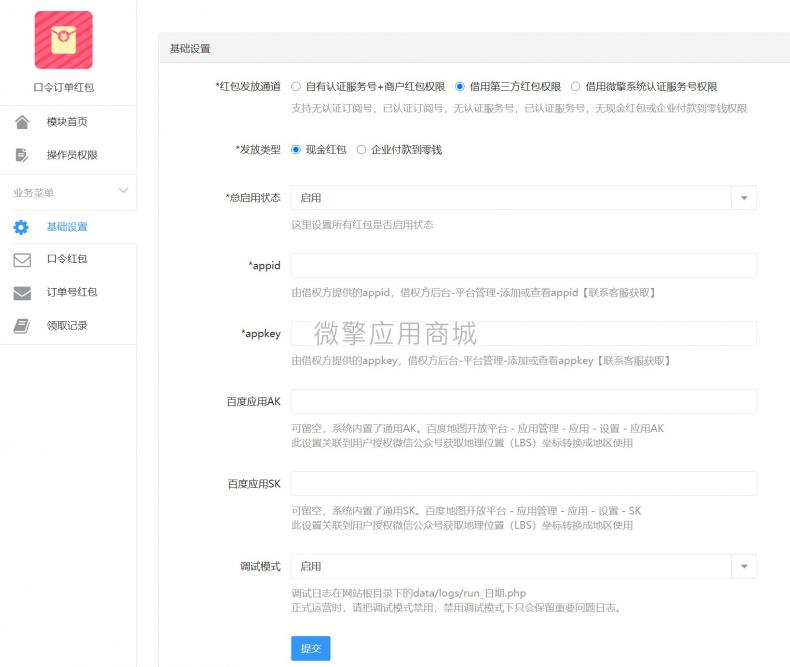Select 借用微擎系统认证服务号权限 radio option
This screenshot has width=790, height=667.
(x=575, y=87)
